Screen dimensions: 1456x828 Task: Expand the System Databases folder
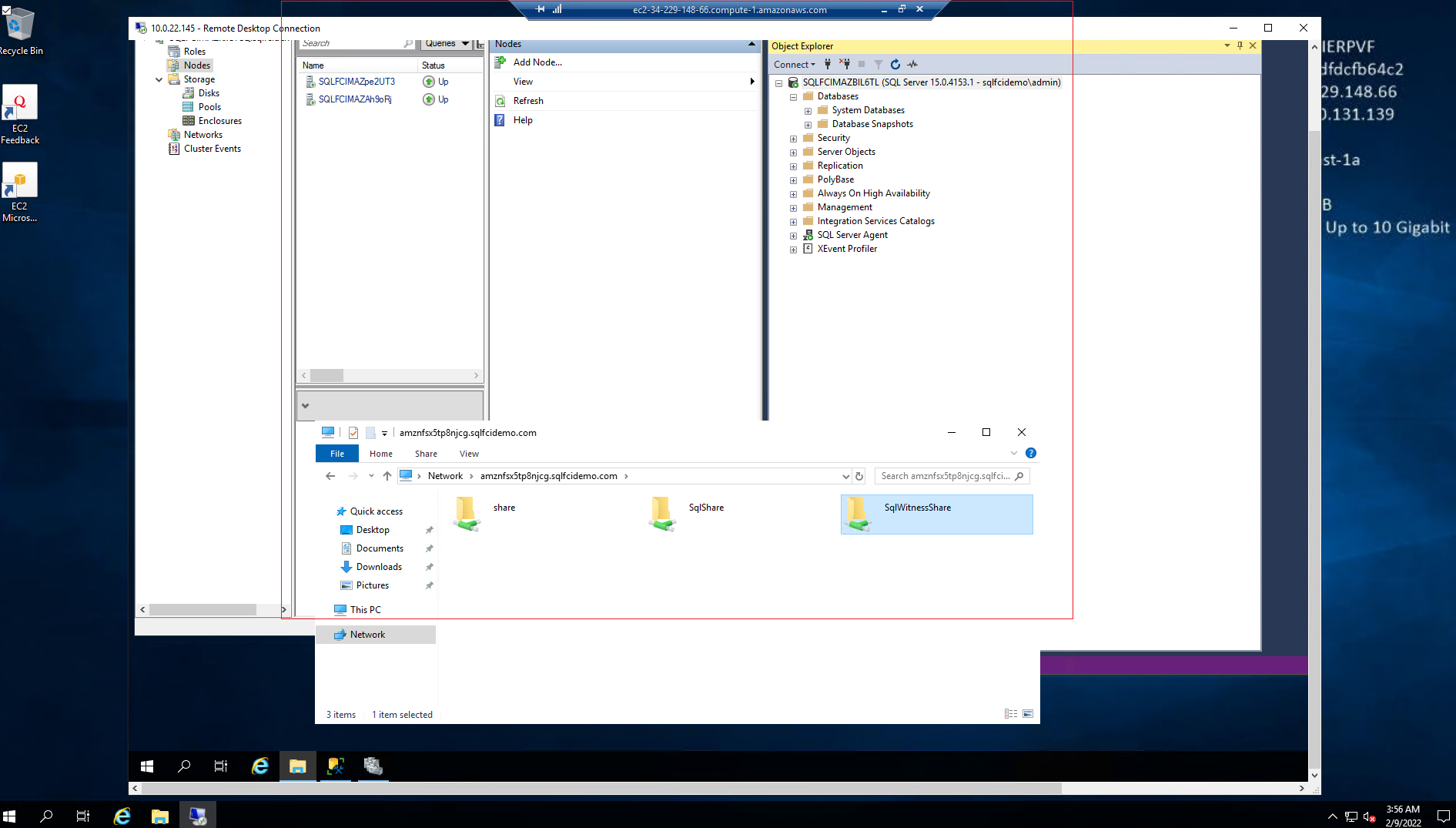coord(808,111)
